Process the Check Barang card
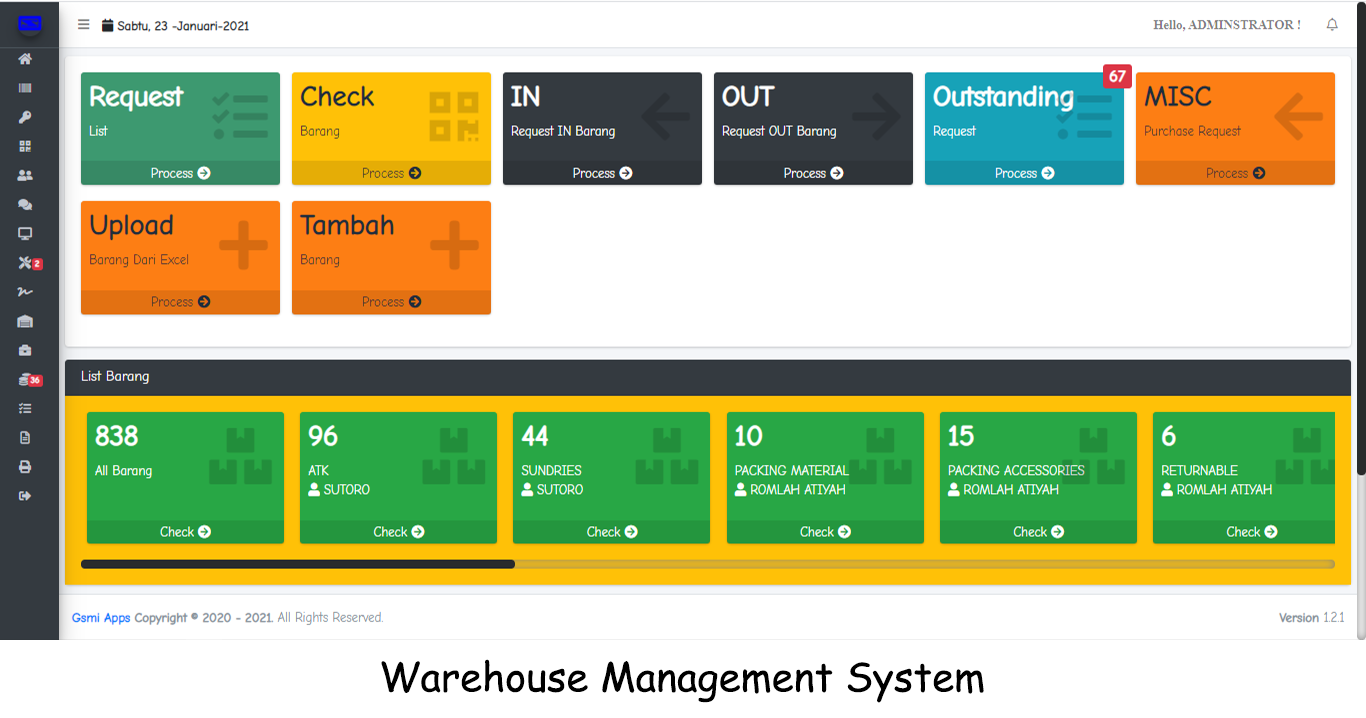 click(x=391, y=173)
